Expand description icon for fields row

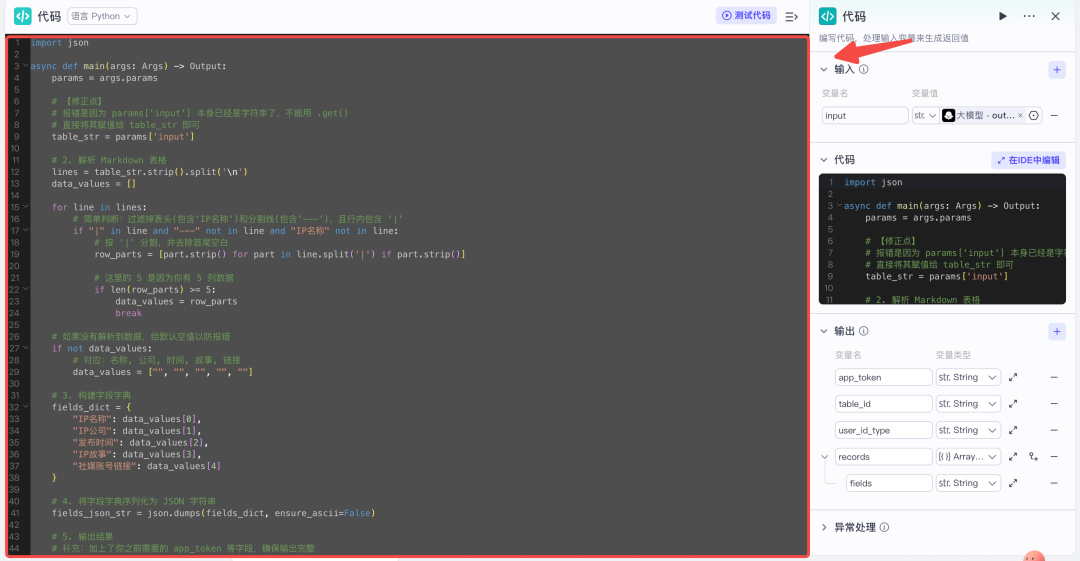(1012, 483)
